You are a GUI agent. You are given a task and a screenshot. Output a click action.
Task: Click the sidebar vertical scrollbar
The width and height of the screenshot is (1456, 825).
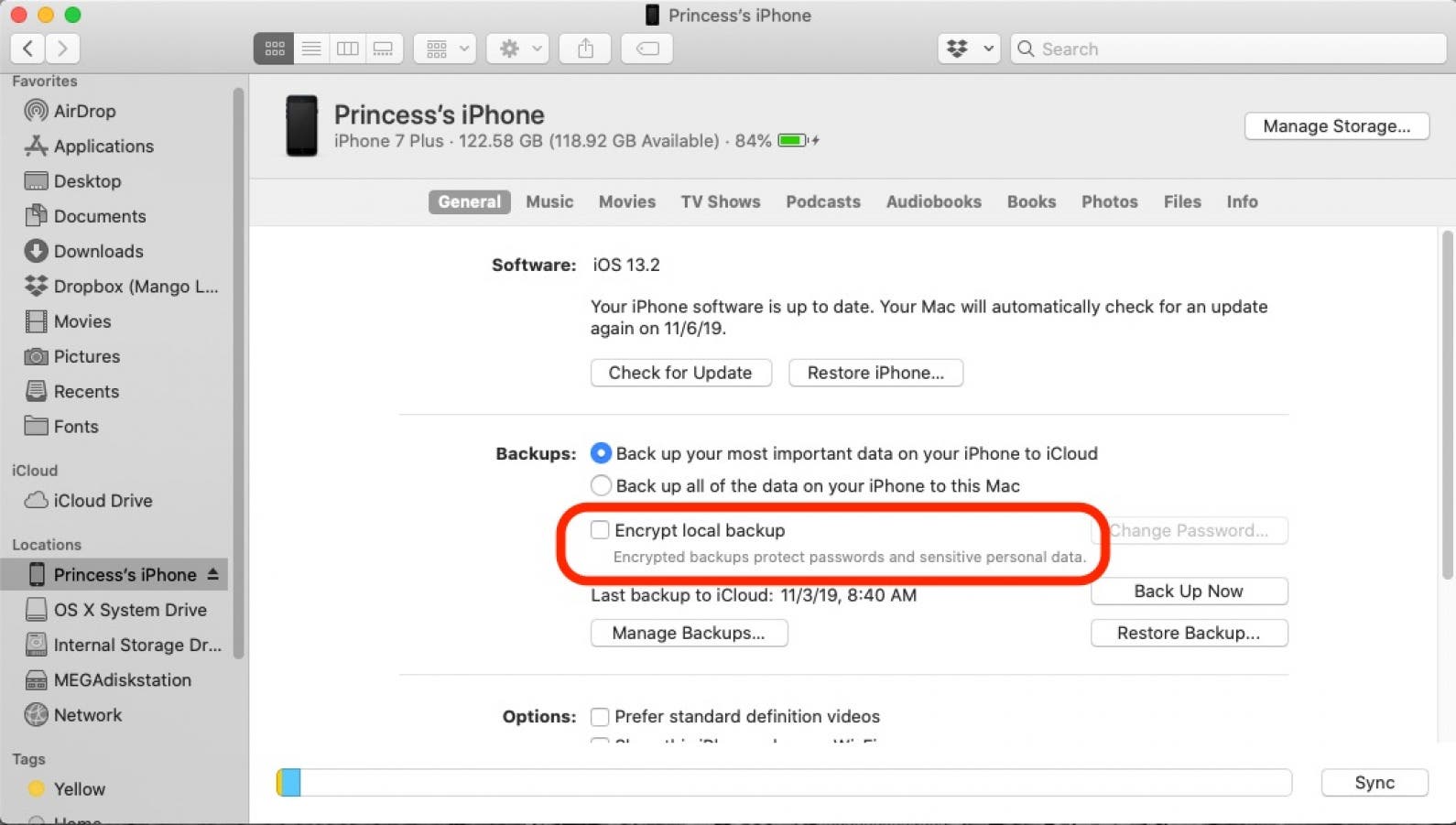(x=239, y=373)
